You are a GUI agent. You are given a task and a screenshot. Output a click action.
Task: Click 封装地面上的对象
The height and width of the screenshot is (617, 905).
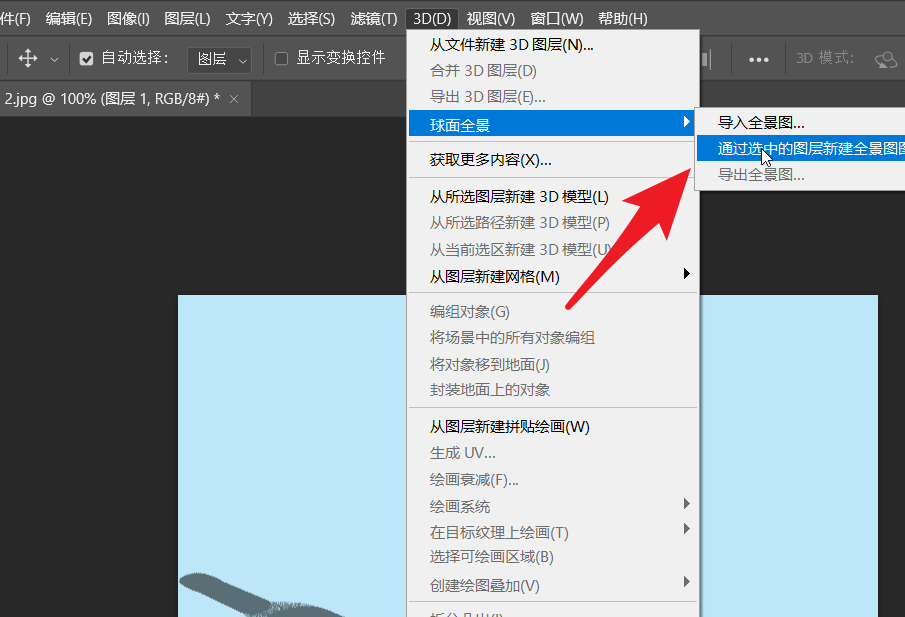(554, 390)
